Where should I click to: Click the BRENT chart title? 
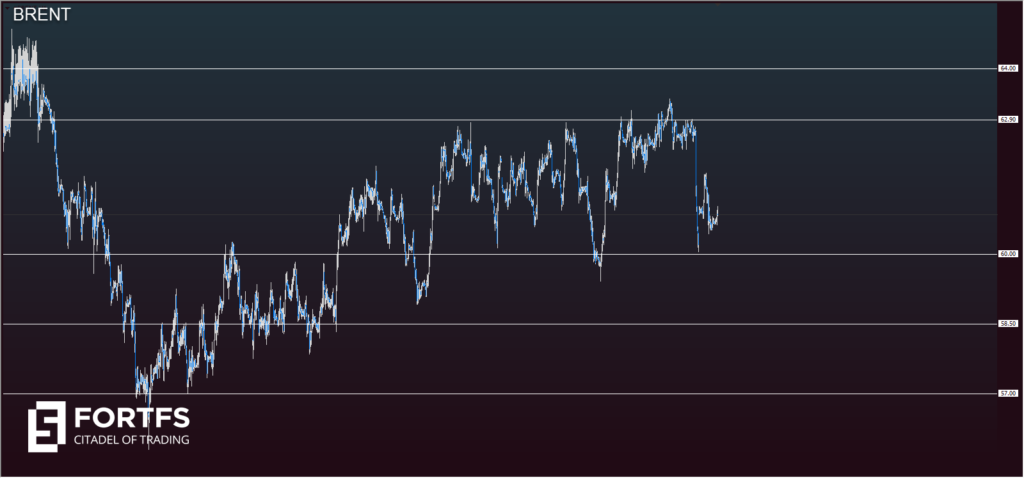click(x=41, y=17)
